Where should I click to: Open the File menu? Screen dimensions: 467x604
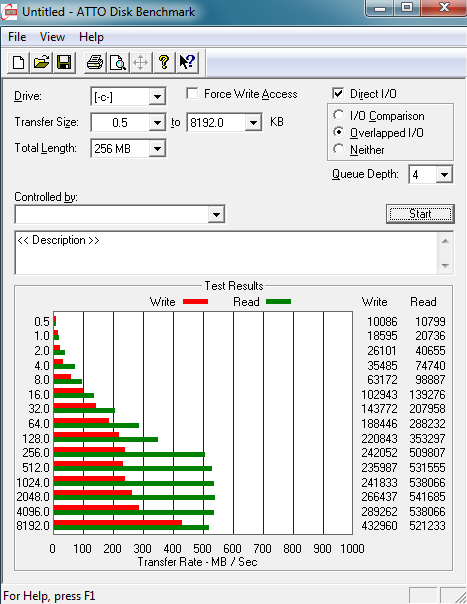pyautogui.click(x=17, y=37)
